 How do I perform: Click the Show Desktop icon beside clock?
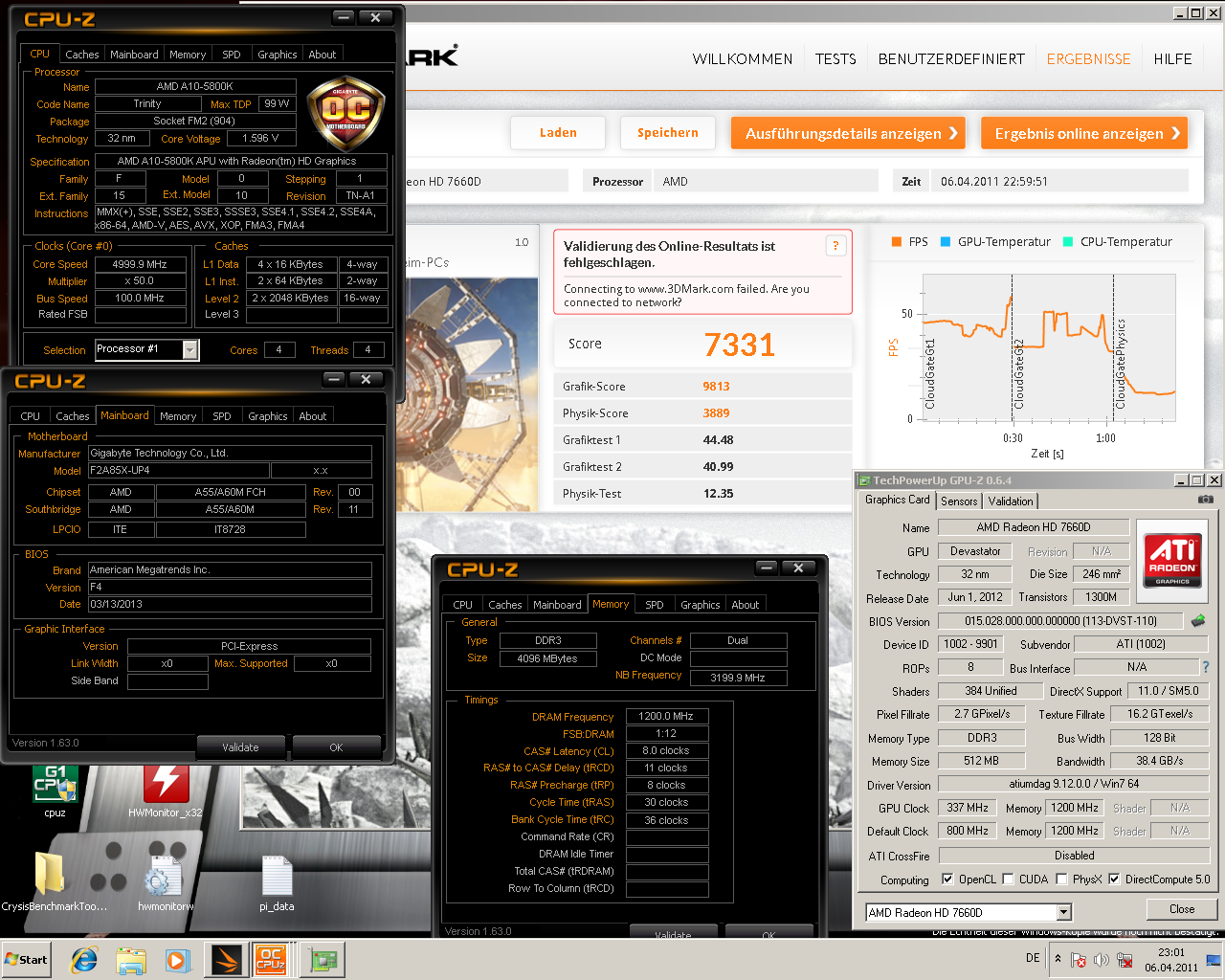pyautogui.click(x=1214, y=960)
